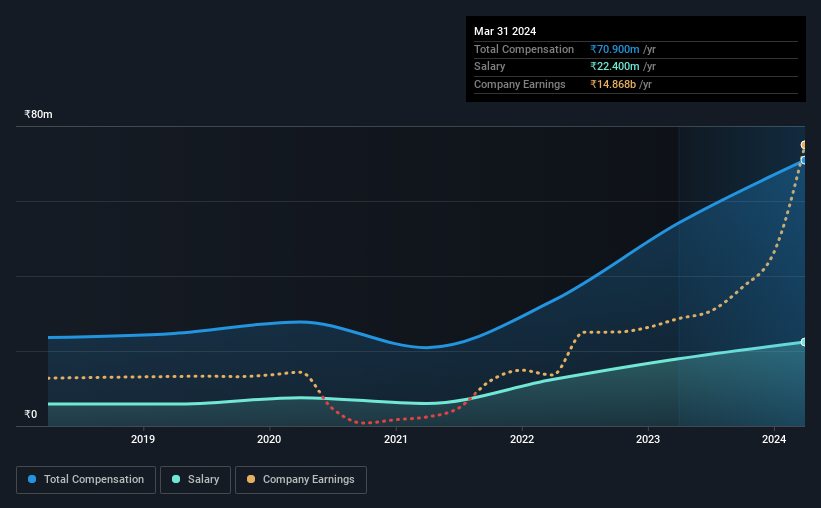The image size is (821, 508).
Task: Select the orange Company Earnings endpoint marker
Action: tap(804, 145)
